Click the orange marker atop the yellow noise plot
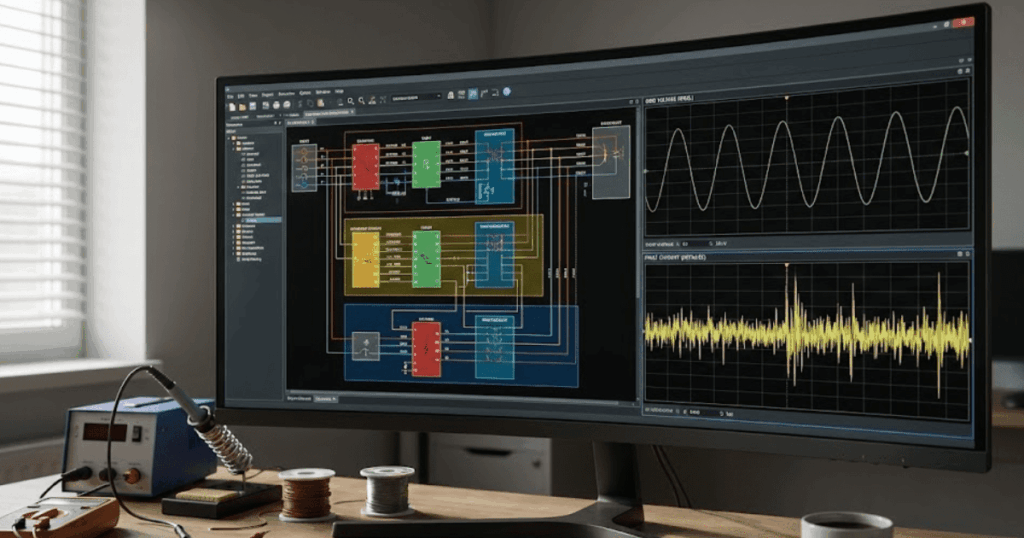The image size is (1024, 538). 786,265
